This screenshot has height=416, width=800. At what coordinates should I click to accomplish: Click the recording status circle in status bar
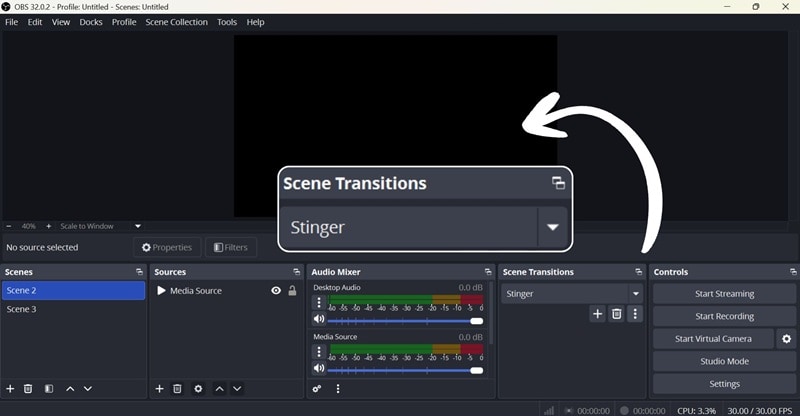click(624, 411)
